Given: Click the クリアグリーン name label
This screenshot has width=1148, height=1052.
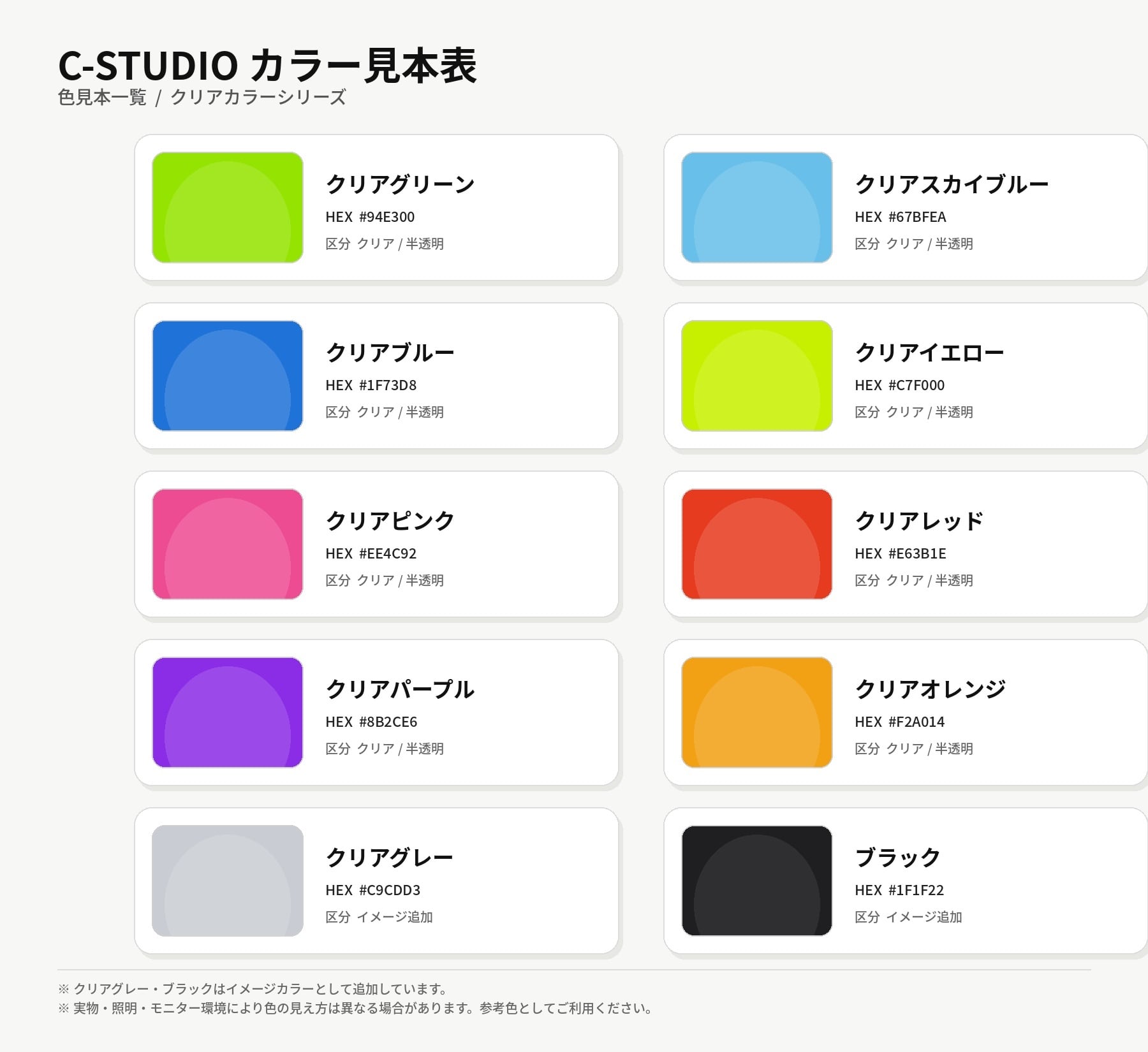Looking at the screenshot, I should click(401, 184).
